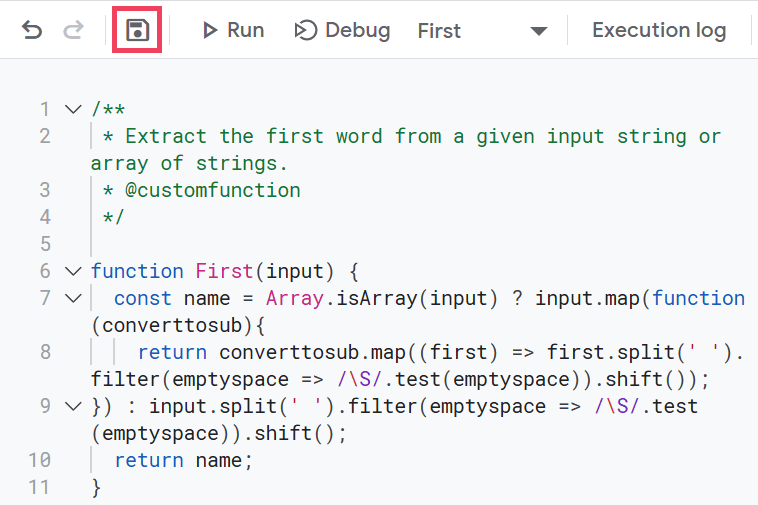The height and width of the screenshot is (505, 758).
Task: Click line number 5 in the gutter
Action: click(45, 244)
